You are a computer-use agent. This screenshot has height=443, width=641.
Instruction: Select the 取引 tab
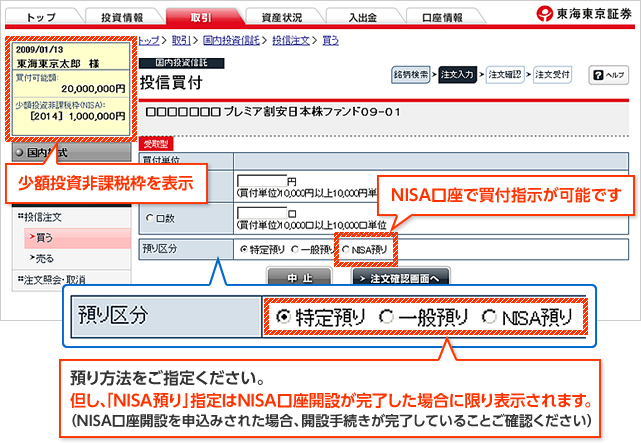click(x=201, y=17)
